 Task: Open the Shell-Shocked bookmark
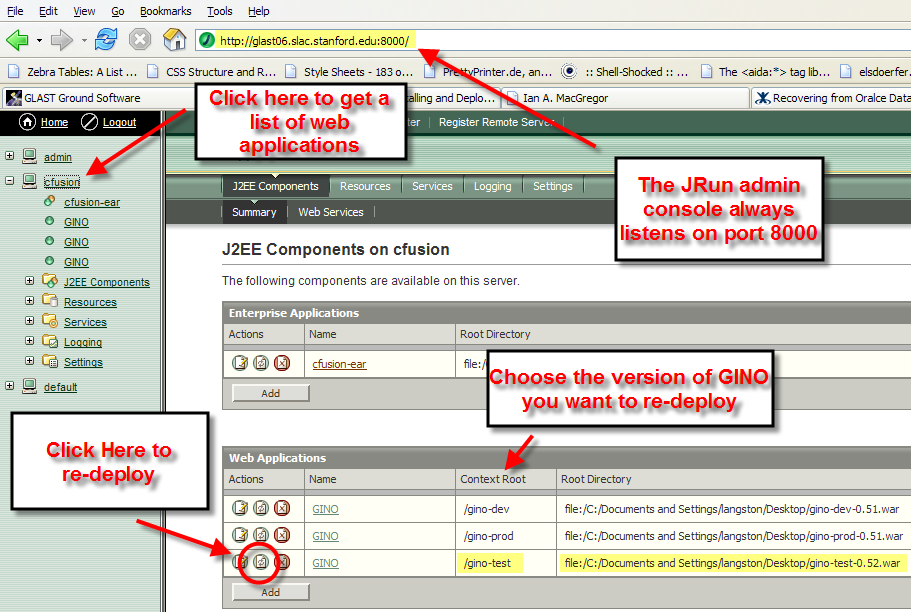pyautogui.click(x=626, y=71)
